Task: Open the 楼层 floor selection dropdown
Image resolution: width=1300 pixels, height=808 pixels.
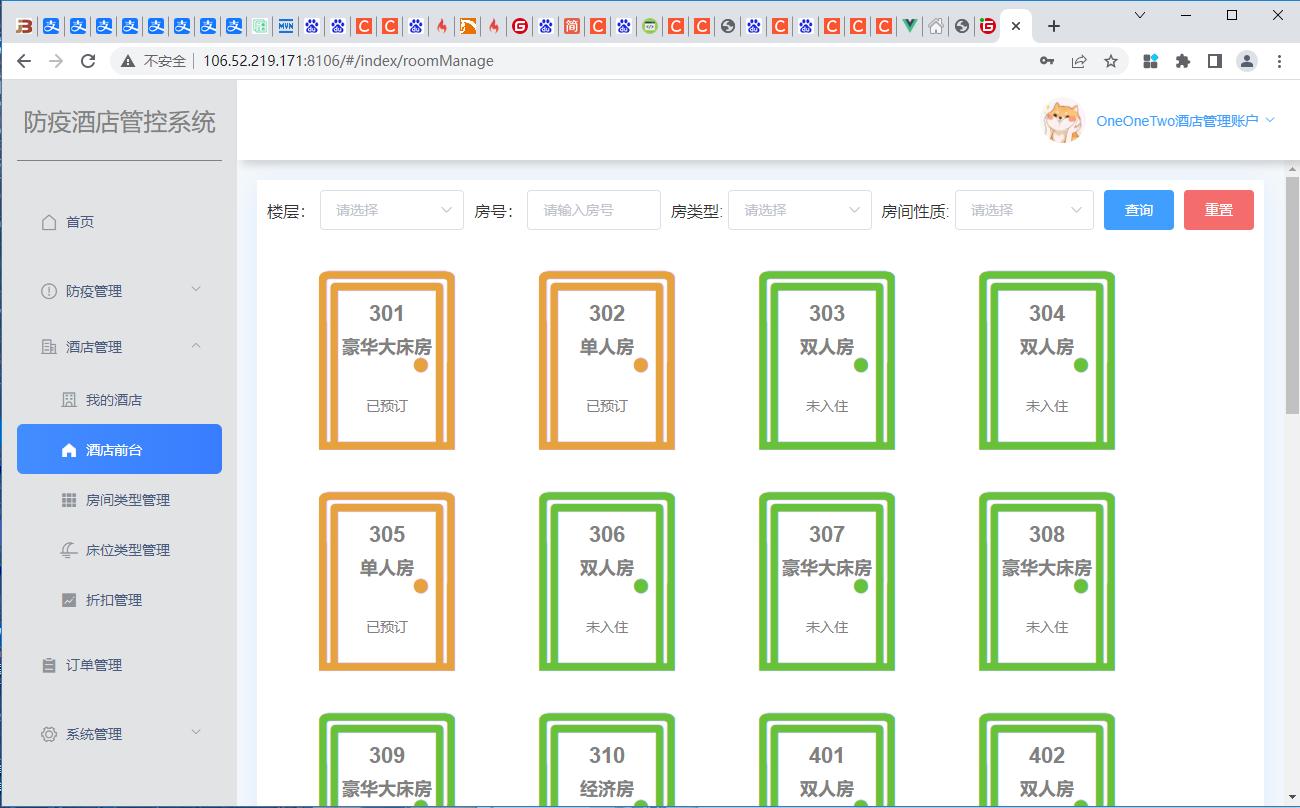Action: 391,210
